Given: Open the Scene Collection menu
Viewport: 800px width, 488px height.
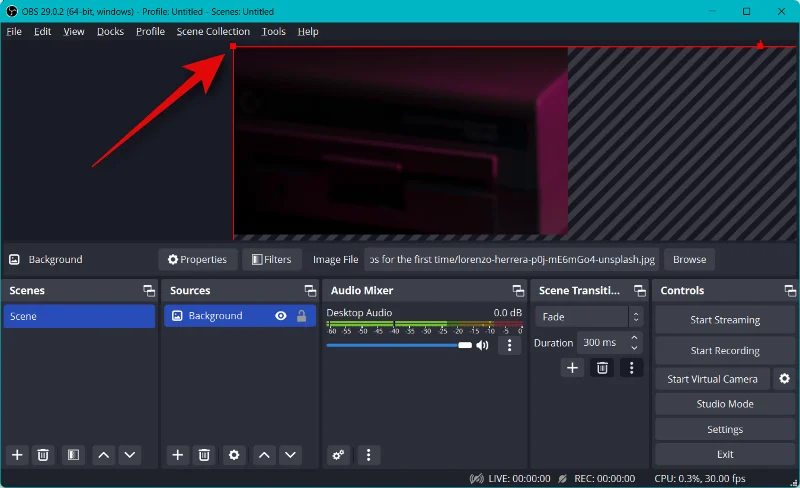Looking at the screenshot, I should pyautogui.click(x=213, y=32).
